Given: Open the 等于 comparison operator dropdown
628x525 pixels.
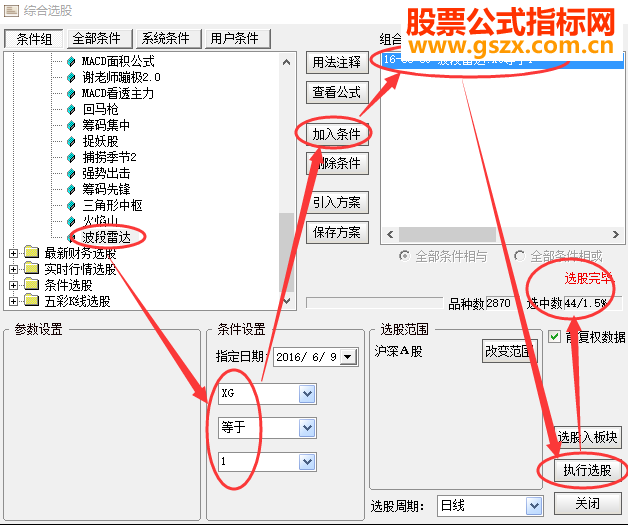Looking at the screenshot, I should coord(307,428).
